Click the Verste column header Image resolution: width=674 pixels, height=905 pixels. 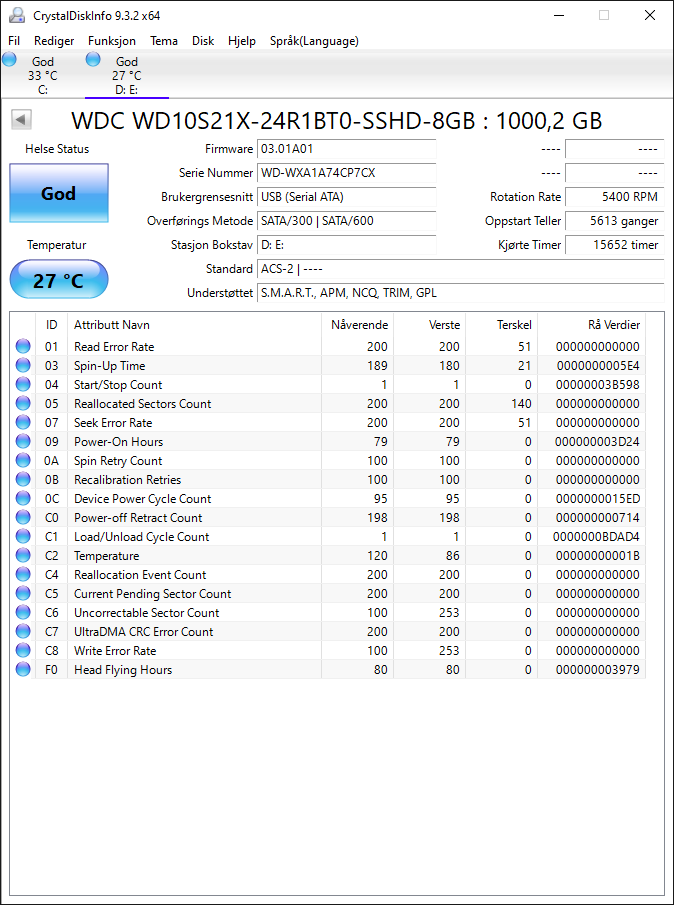tap(429, 325)
